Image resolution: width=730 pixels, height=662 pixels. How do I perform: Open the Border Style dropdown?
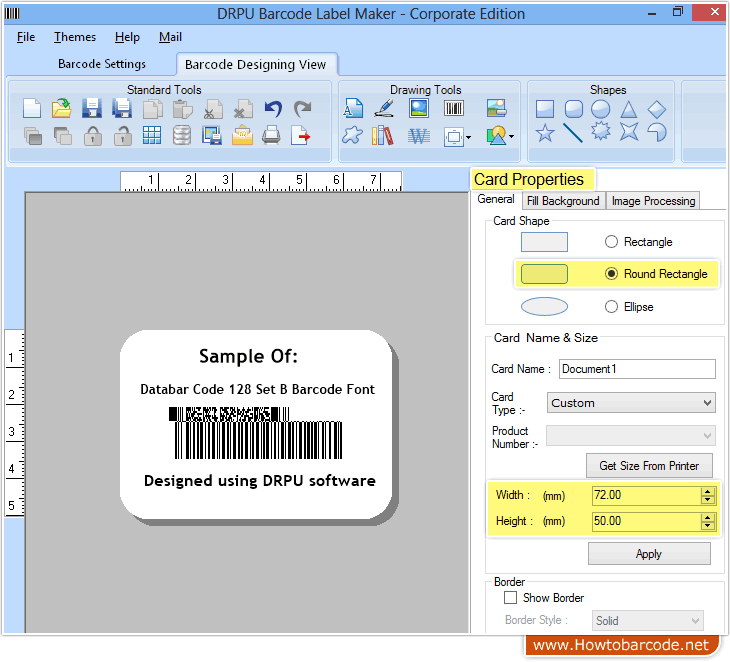tap(648, 621)
